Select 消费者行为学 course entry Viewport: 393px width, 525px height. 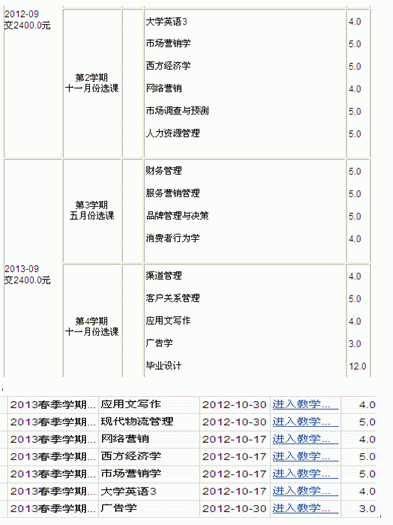pos(173,238)
